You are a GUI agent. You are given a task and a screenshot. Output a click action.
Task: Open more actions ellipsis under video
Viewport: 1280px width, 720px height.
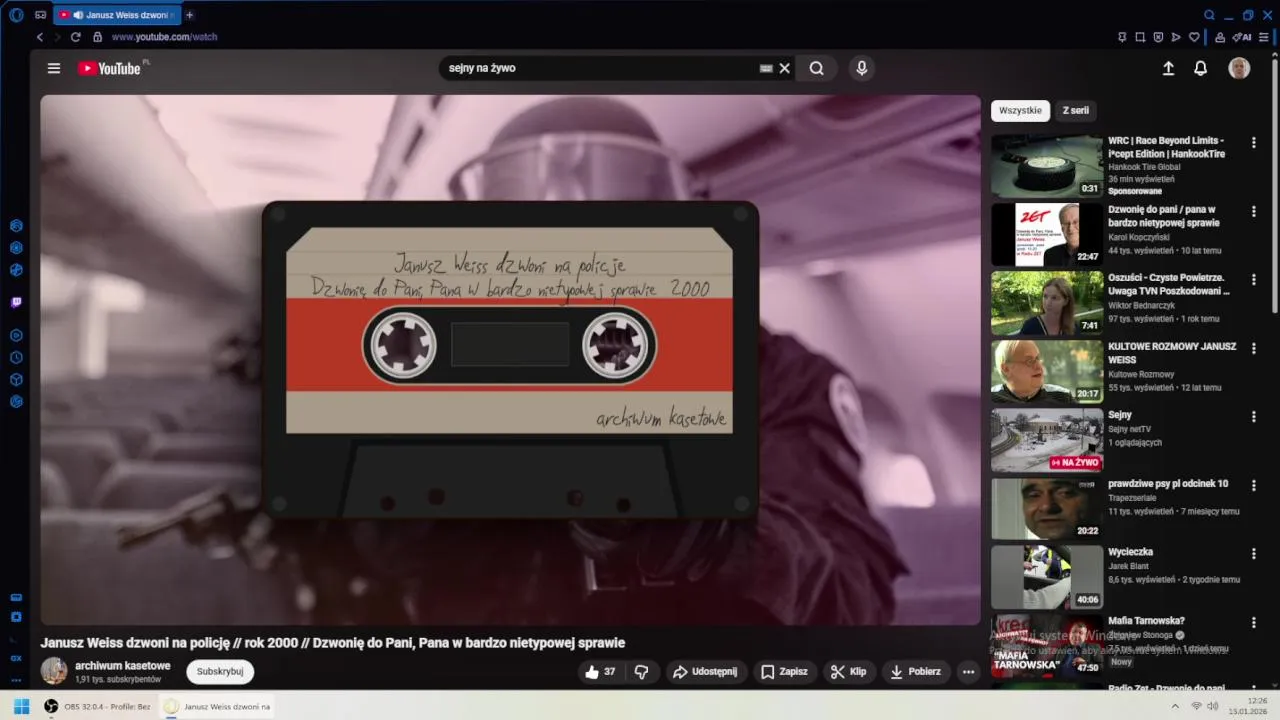[968, 671]
